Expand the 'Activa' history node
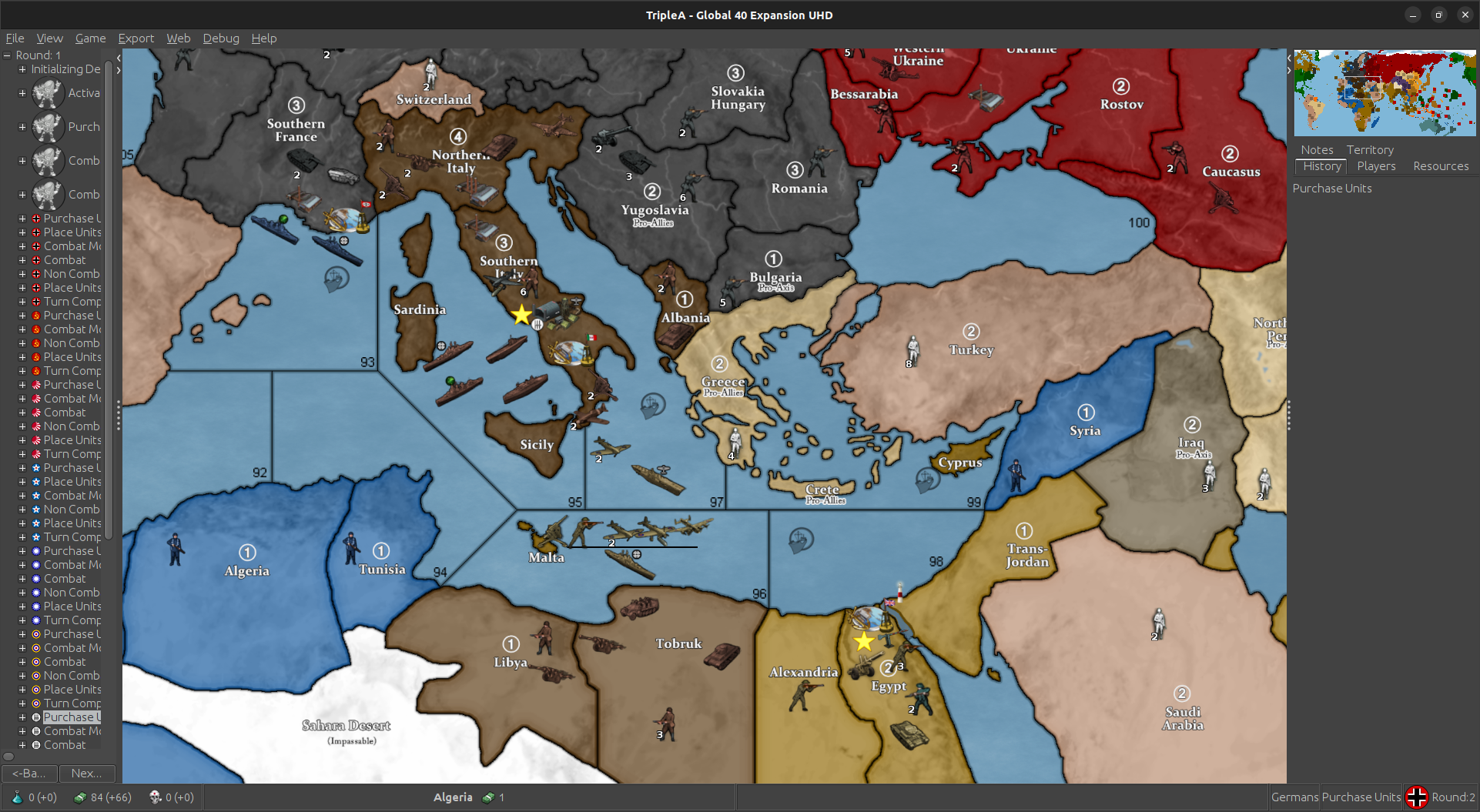 (22, 93)
